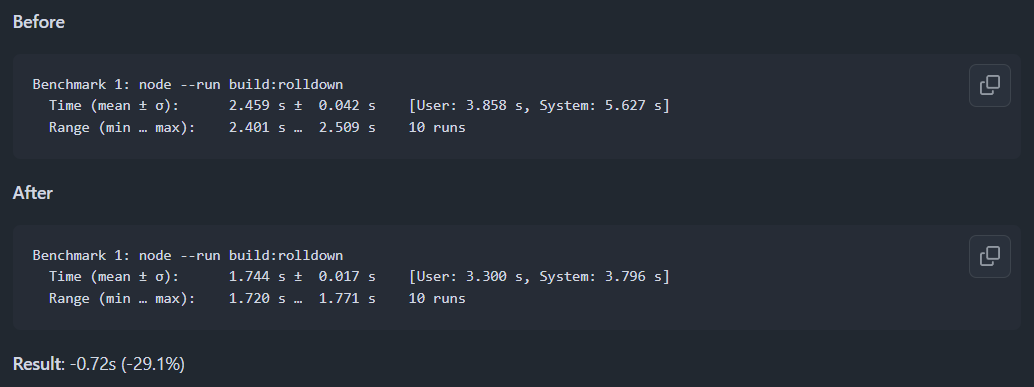Click the Result summary line showing -29.1%

tap(99, 363)
